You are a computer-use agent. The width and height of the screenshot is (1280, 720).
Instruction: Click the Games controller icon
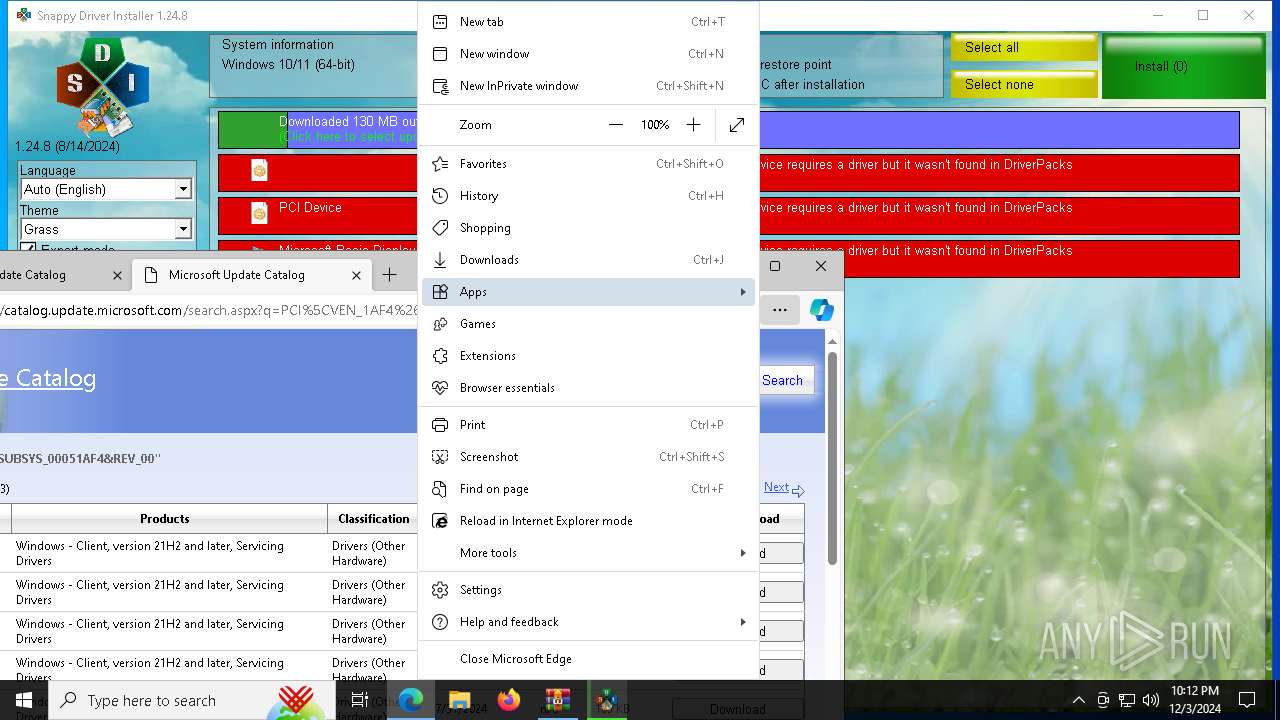pyautogui.click(x=439, y=324)
